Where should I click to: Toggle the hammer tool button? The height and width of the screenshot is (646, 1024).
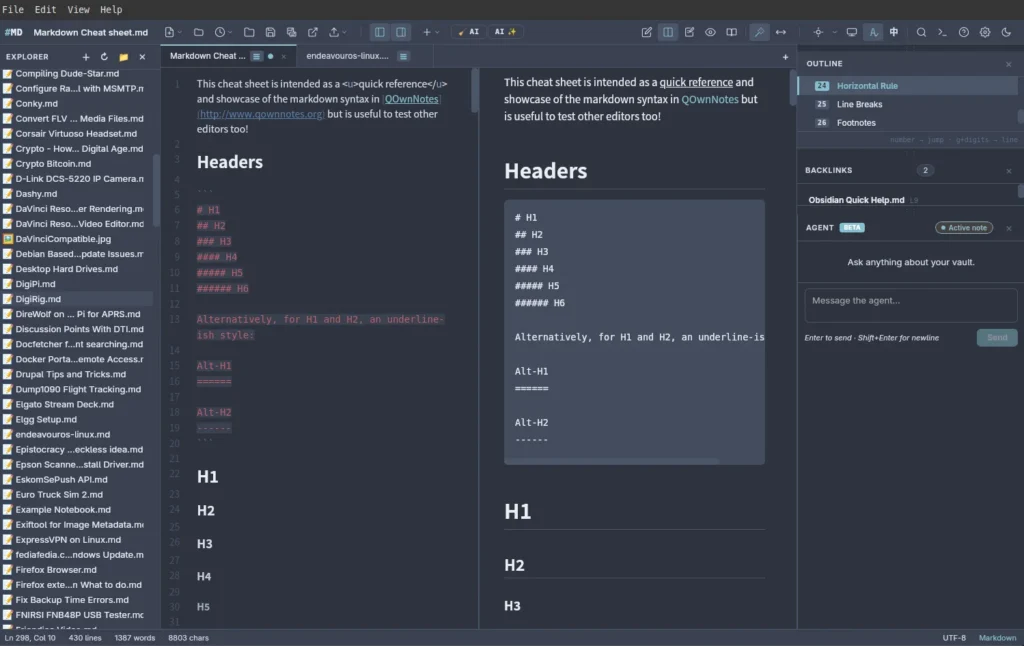click(759, 32)
